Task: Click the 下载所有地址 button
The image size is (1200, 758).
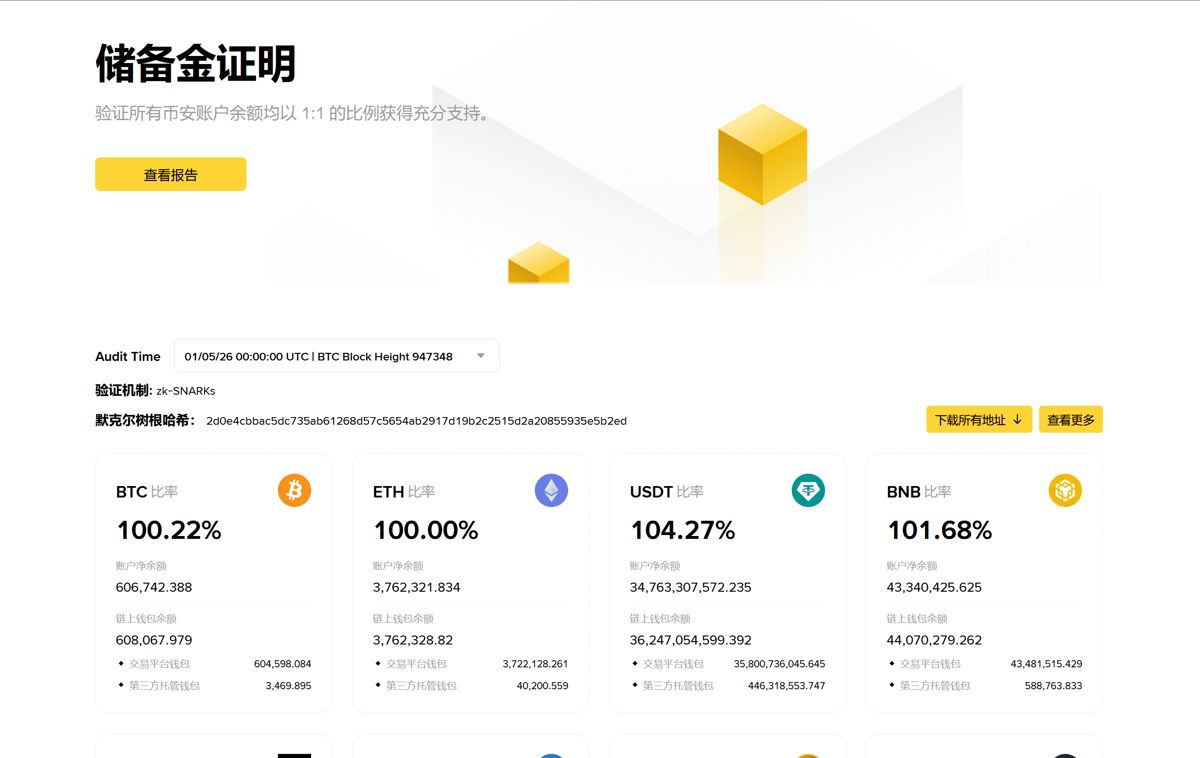Action: 979,420
